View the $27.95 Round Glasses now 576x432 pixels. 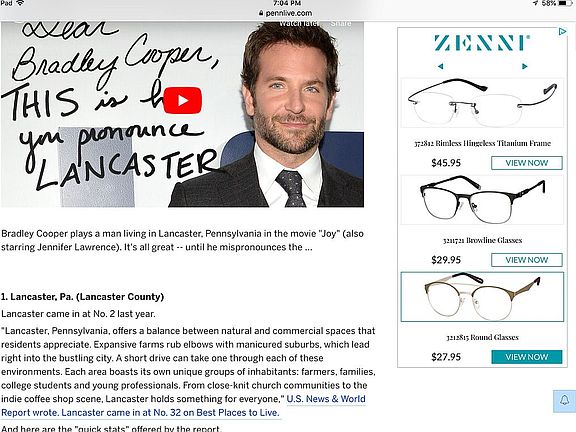pyautogui.click(x=526, y=357)
